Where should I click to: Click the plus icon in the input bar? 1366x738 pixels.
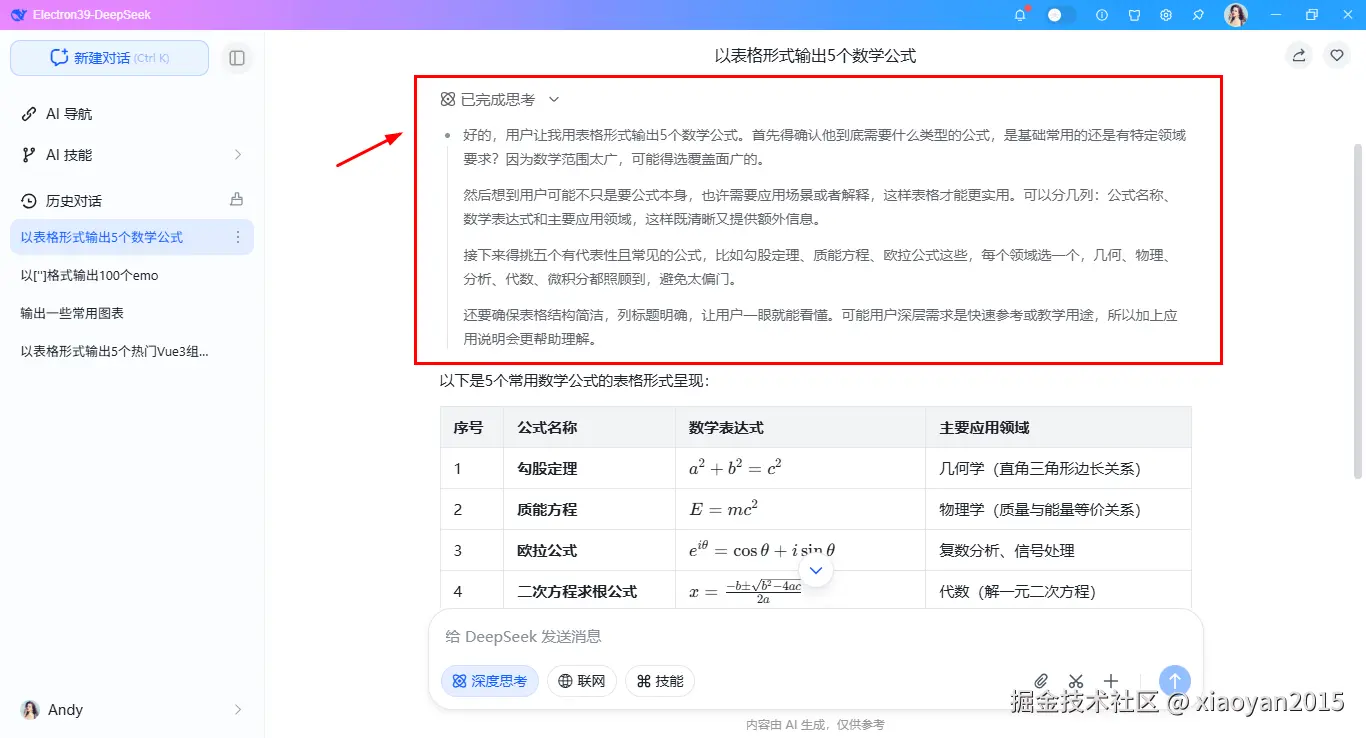click(x=1111, y=681)
